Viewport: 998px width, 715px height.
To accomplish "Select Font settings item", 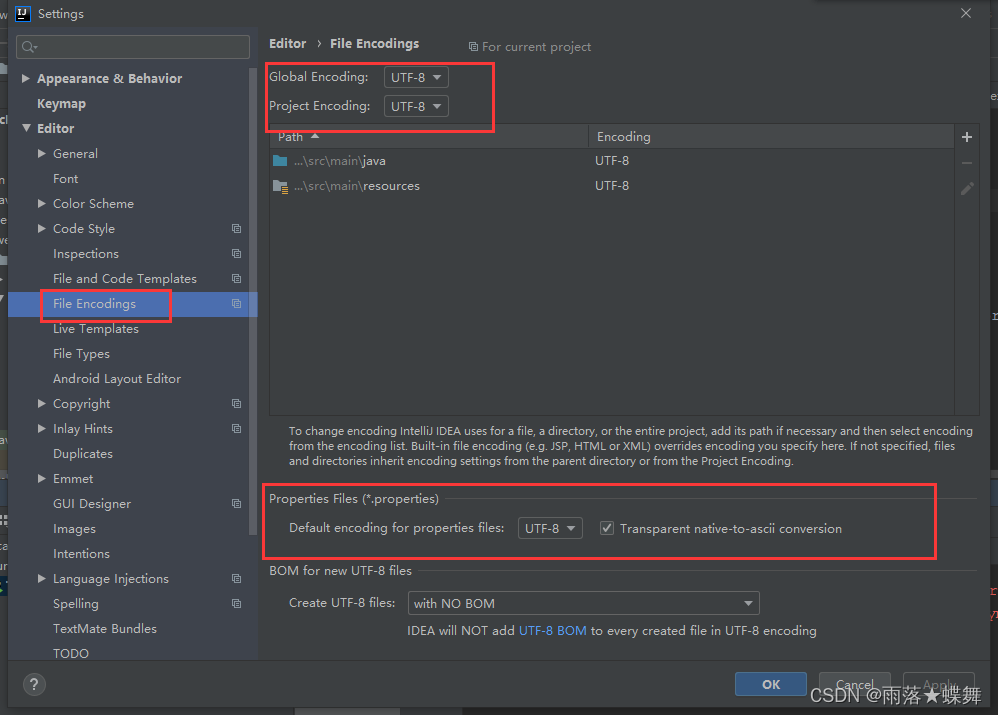I will pos(66,179).
